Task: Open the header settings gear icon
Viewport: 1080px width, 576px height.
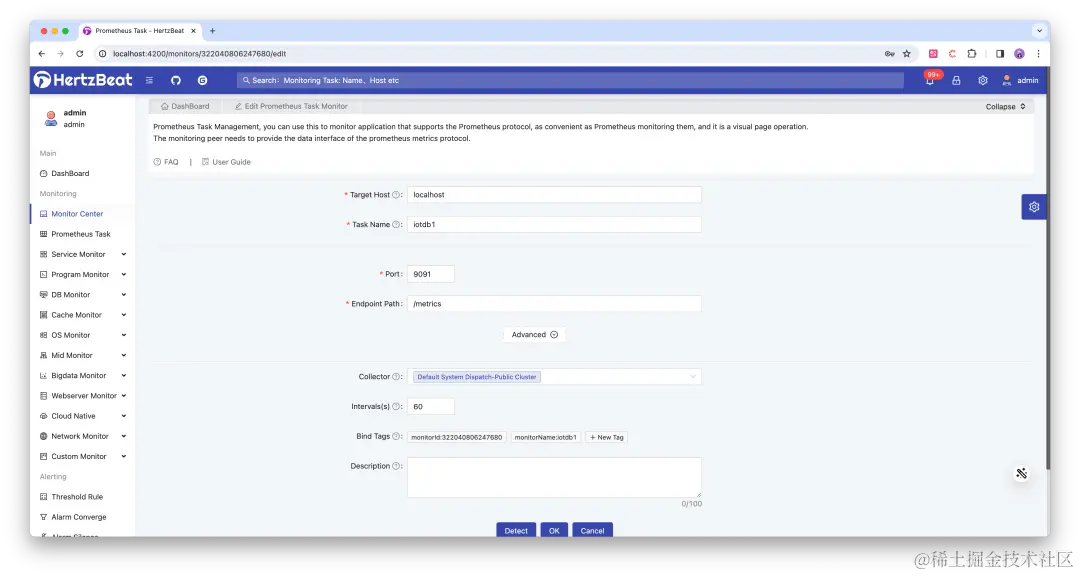Action: point(983,81)
